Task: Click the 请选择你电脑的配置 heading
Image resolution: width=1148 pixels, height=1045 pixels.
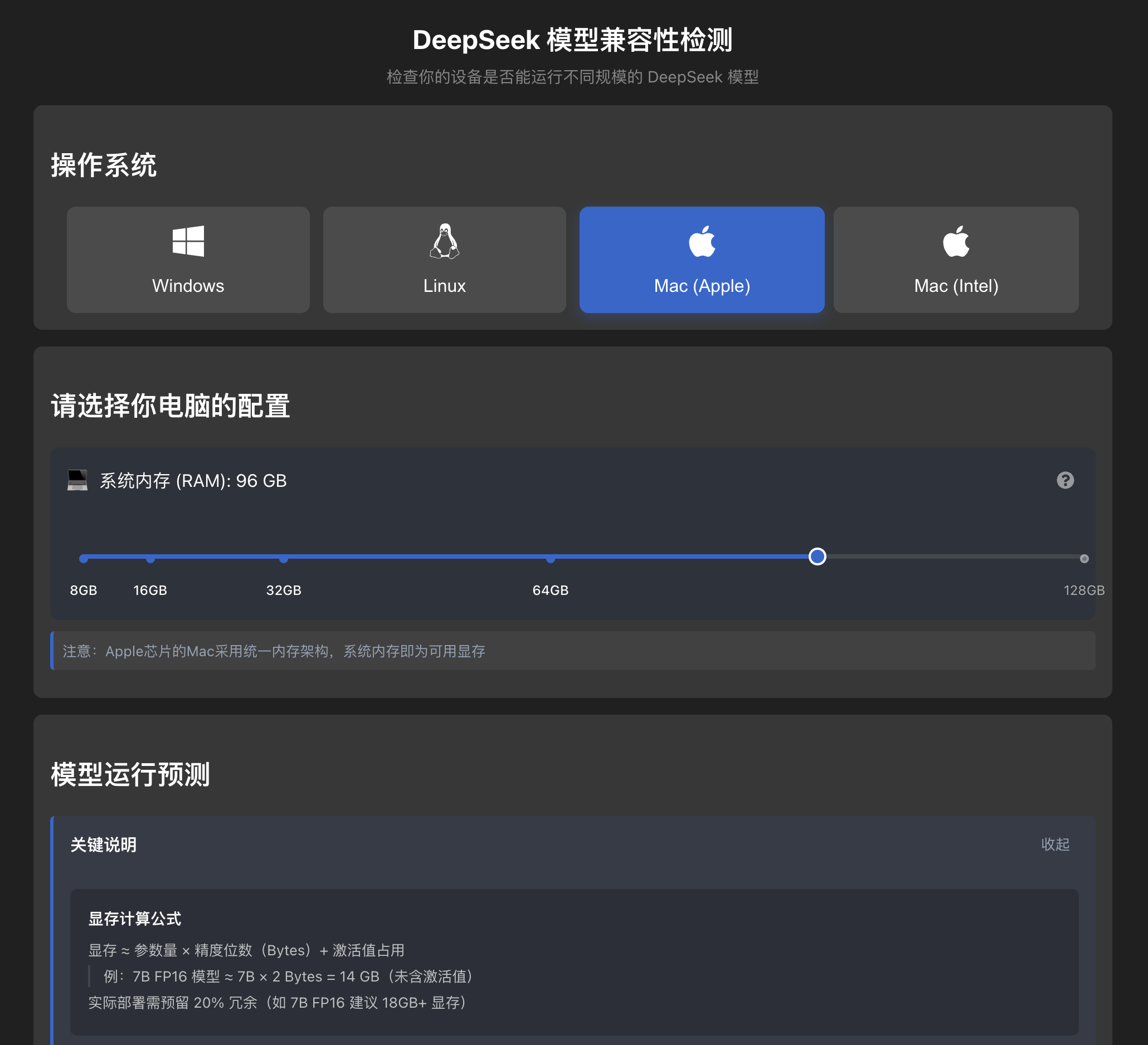Action: (171, 407)
